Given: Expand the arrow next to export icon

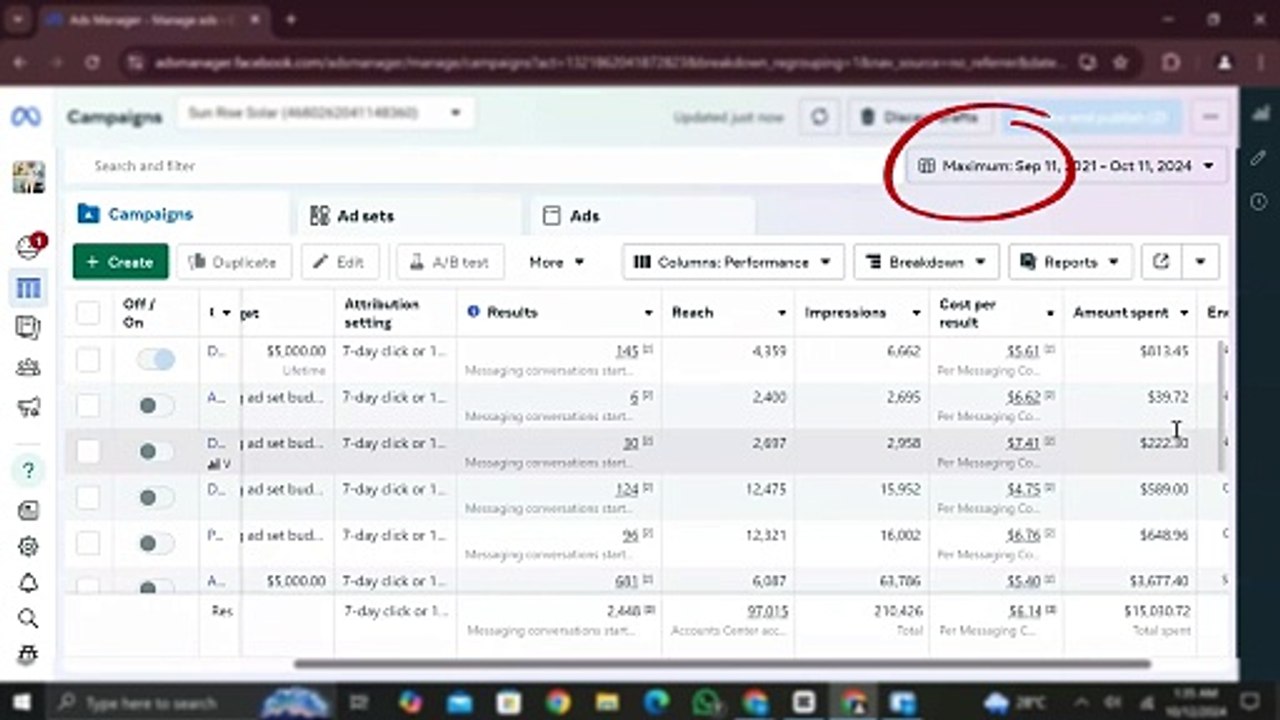Looking at the screenshot, I should (1200, 262).
